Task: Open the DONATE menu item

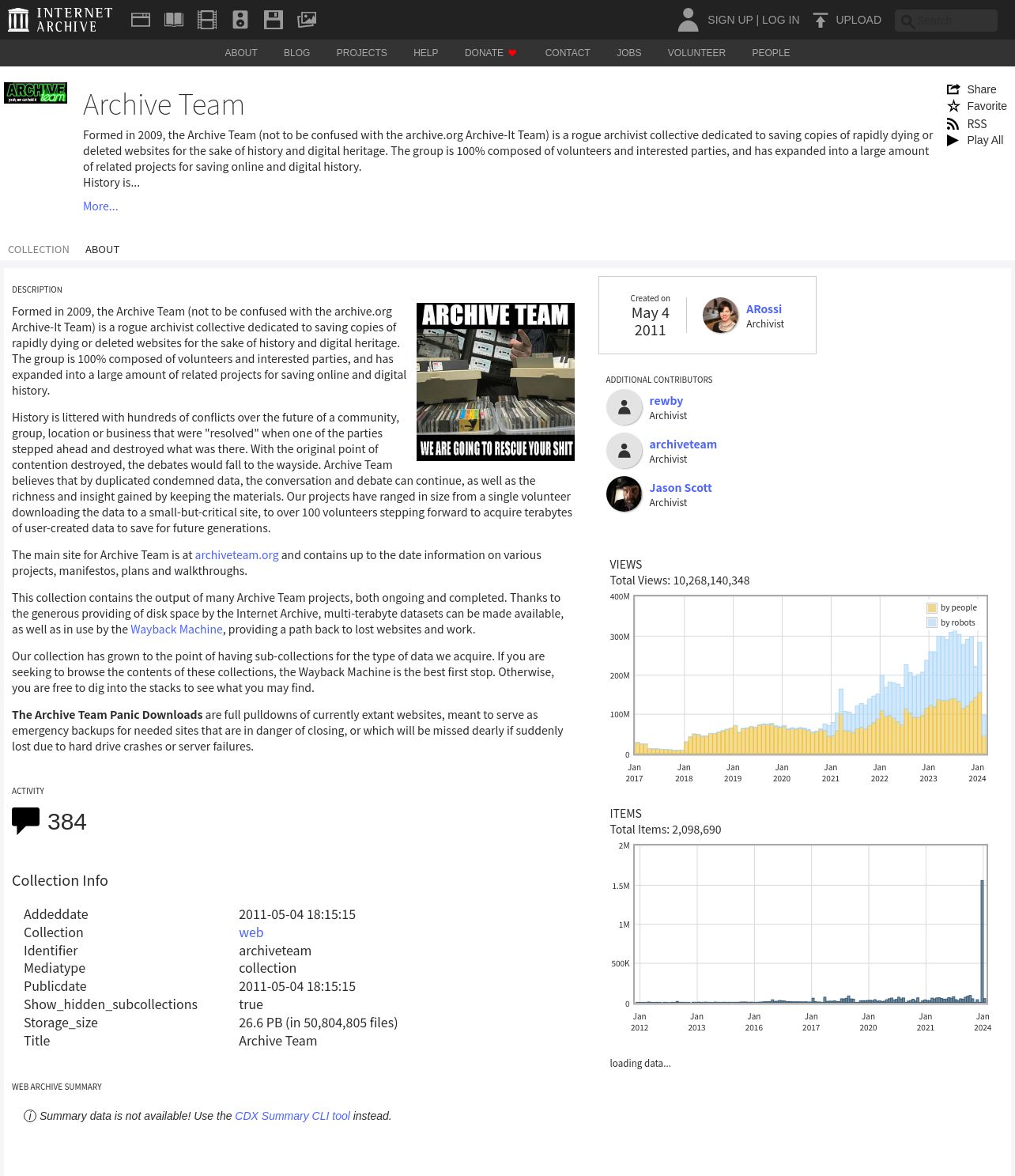Action: pos(491,53)
